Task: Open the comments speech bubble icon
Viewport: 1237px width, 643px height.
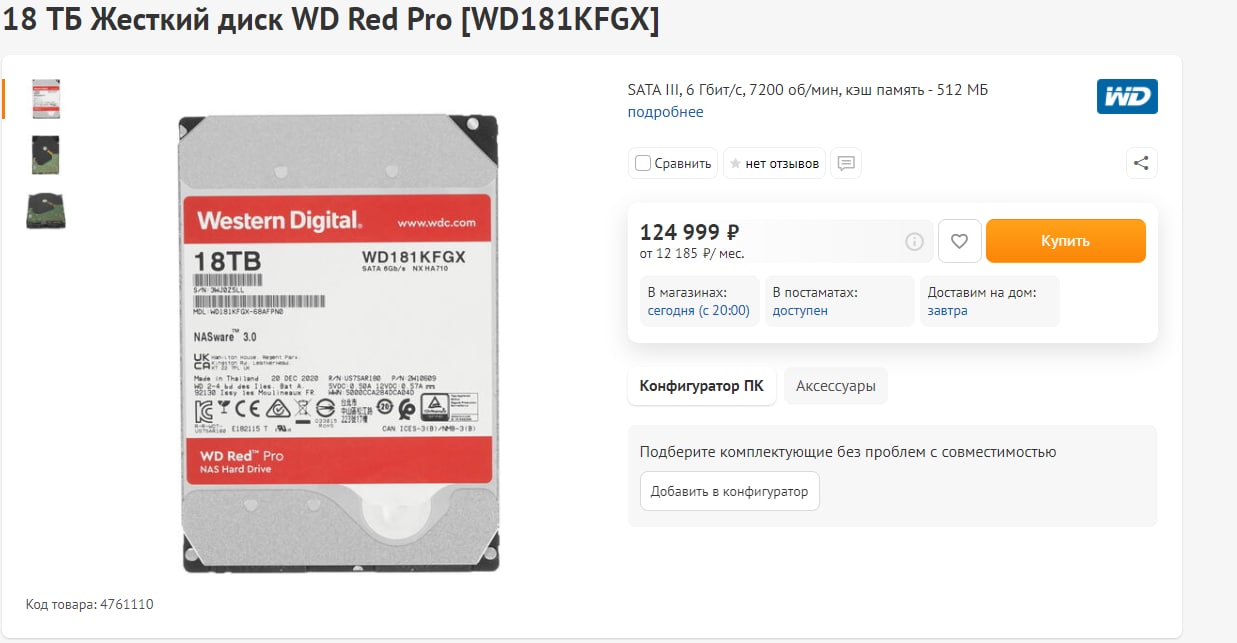Action: pos(846,163)
